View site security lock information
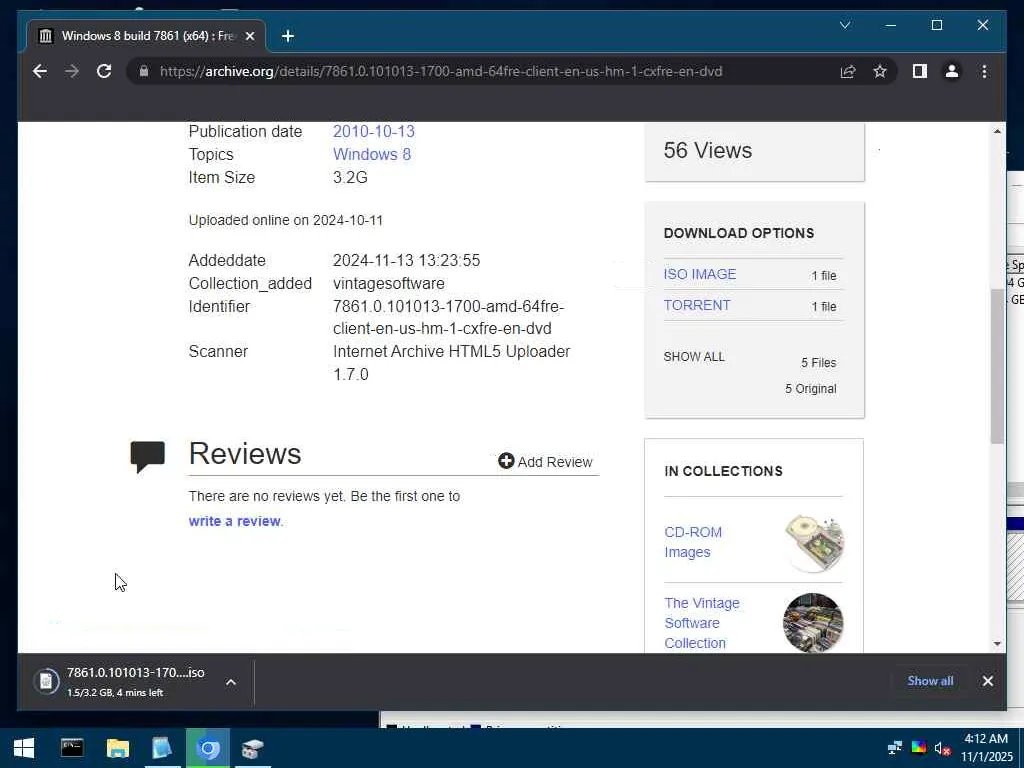 coord(144,71)
